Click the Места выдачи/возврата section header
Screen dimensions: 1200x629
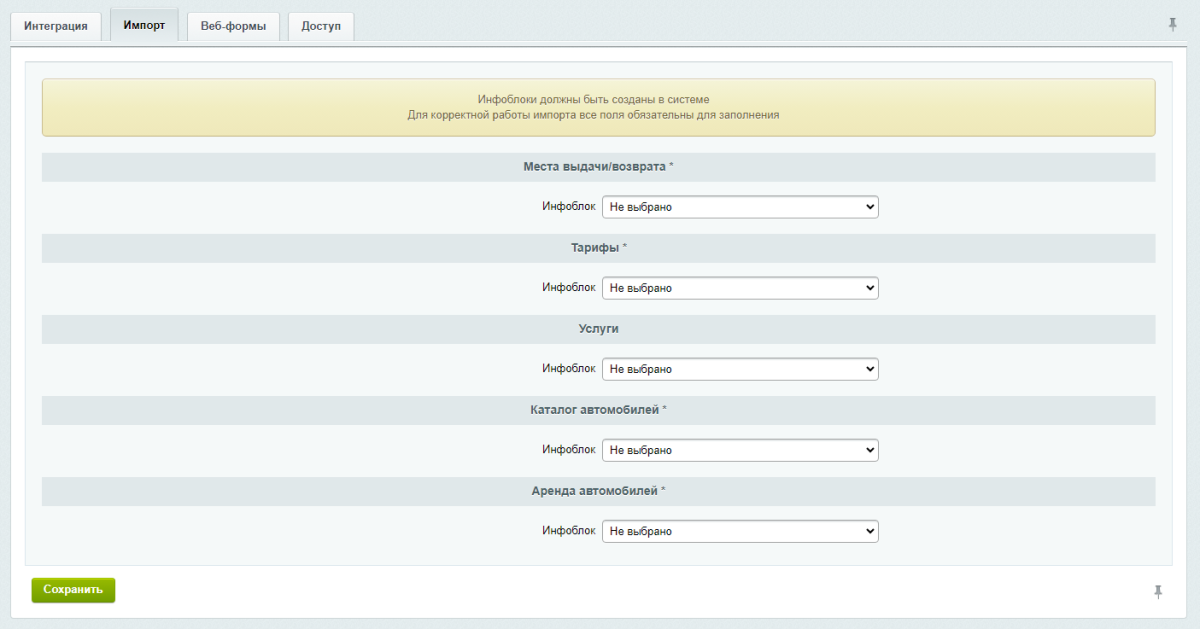[x=598, y=167]
